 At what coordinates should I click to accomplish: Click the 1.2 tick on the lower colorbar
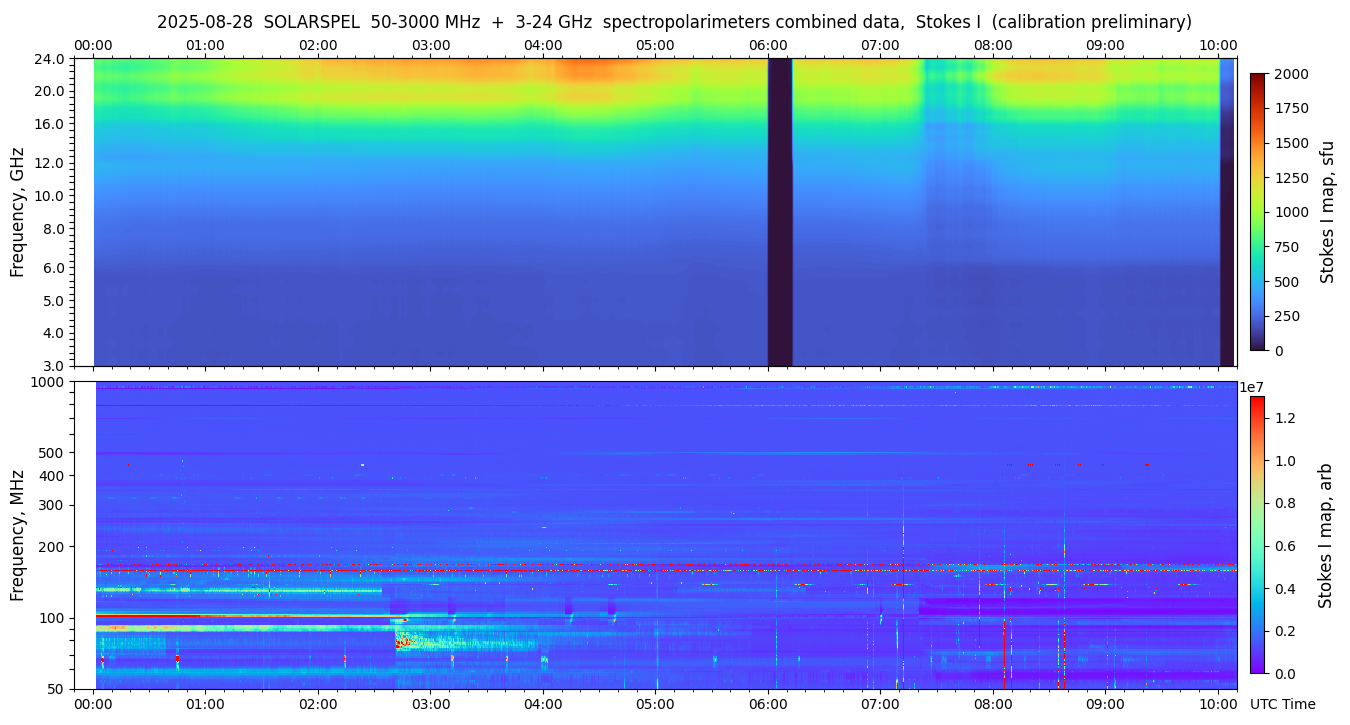pos(1287,418)
